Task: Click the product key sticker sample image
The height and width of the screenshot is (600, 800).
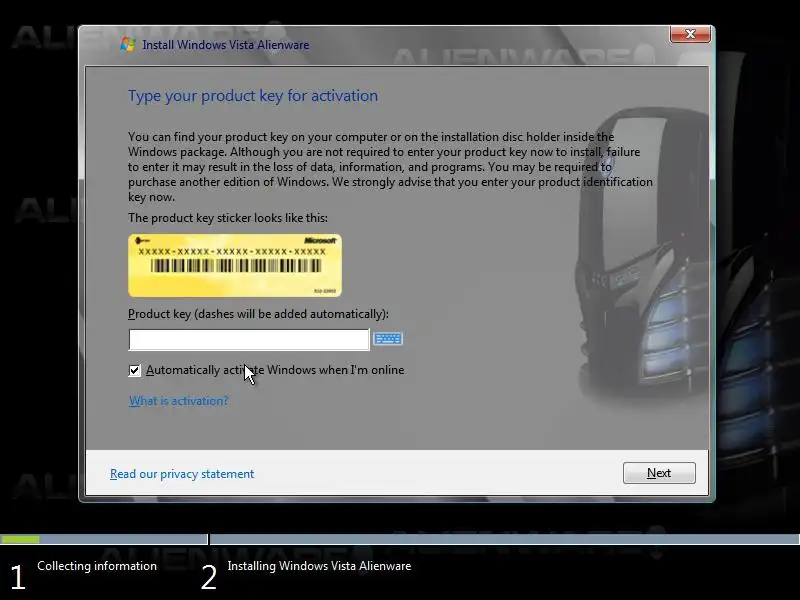Action: pos(235,265)
